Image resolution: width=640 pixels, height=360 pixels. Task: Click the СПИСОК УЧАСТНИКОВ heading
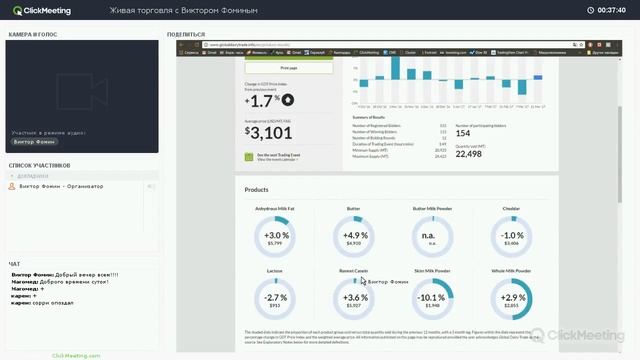tap(40, 165)
